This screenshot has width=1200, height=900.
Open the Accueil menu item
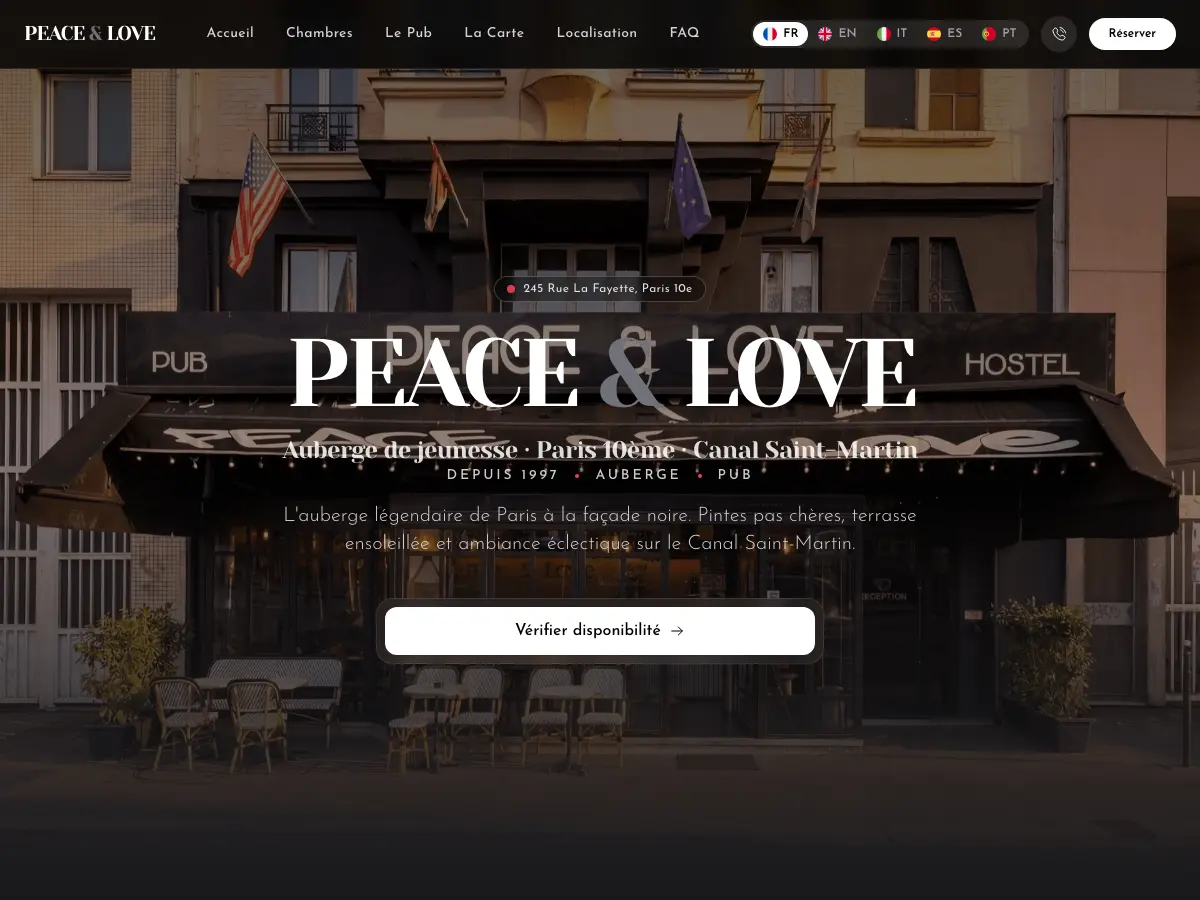coord(230,33)
